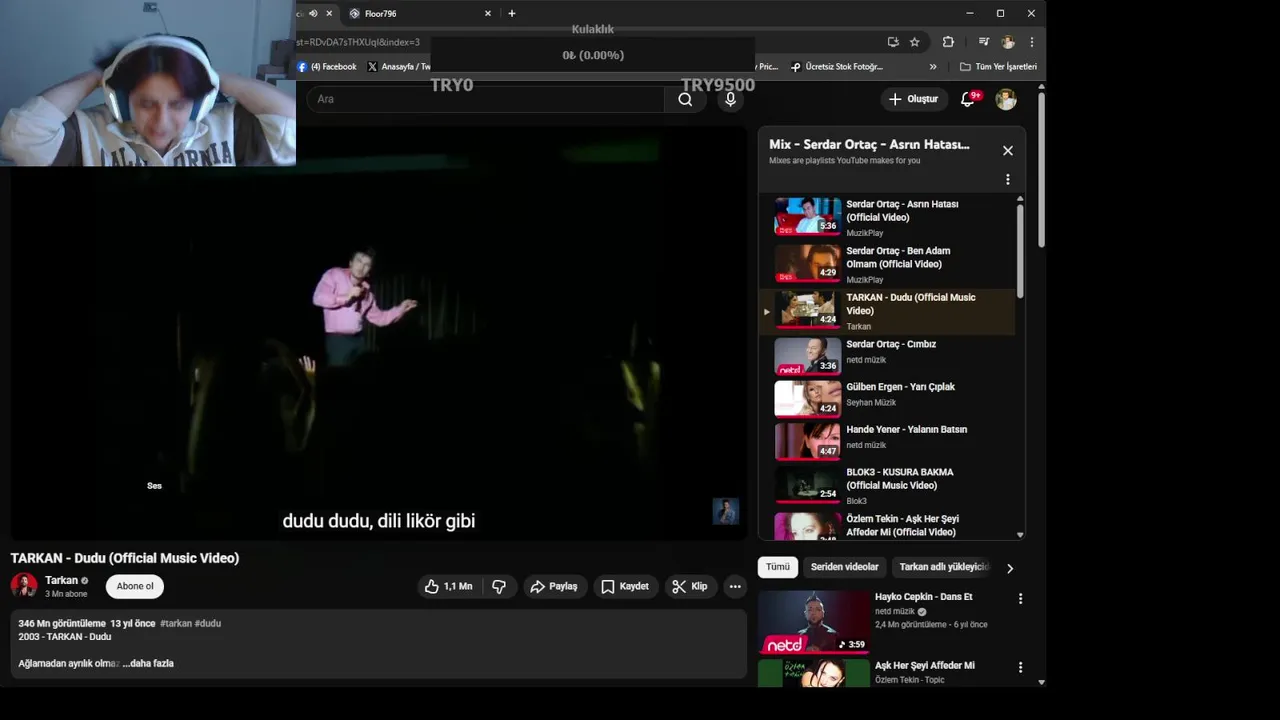The width and height of the screenshot is (1280, 720).
Task: Open media controls icon in toolbar
Action: [983, 42]
